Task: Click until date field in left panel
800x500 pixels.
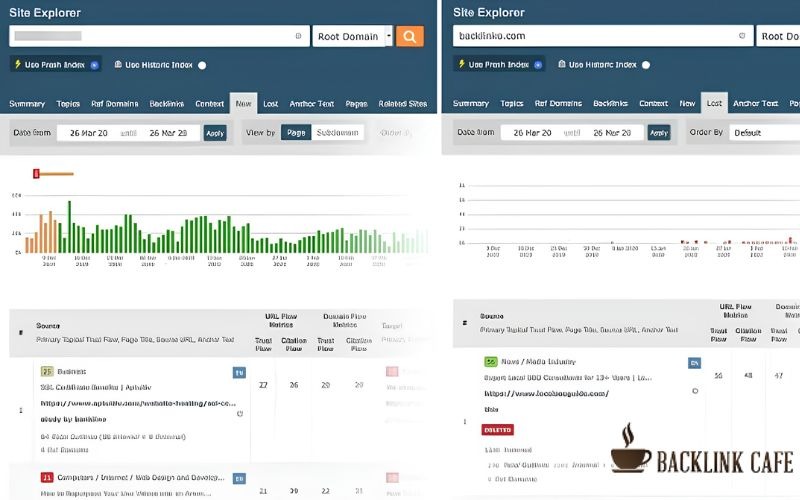Action: pos(168,133)
